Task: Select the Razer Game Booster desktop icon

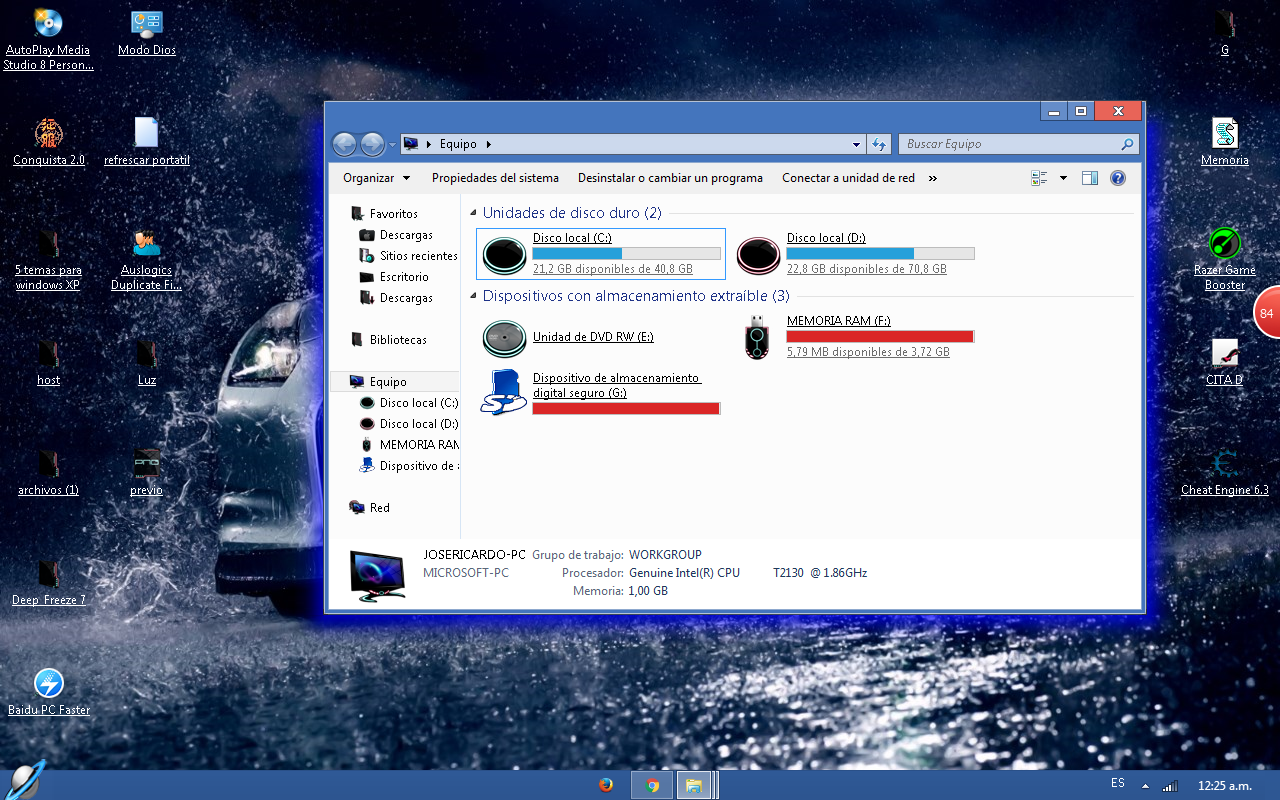Action: tap(1225, 259)
